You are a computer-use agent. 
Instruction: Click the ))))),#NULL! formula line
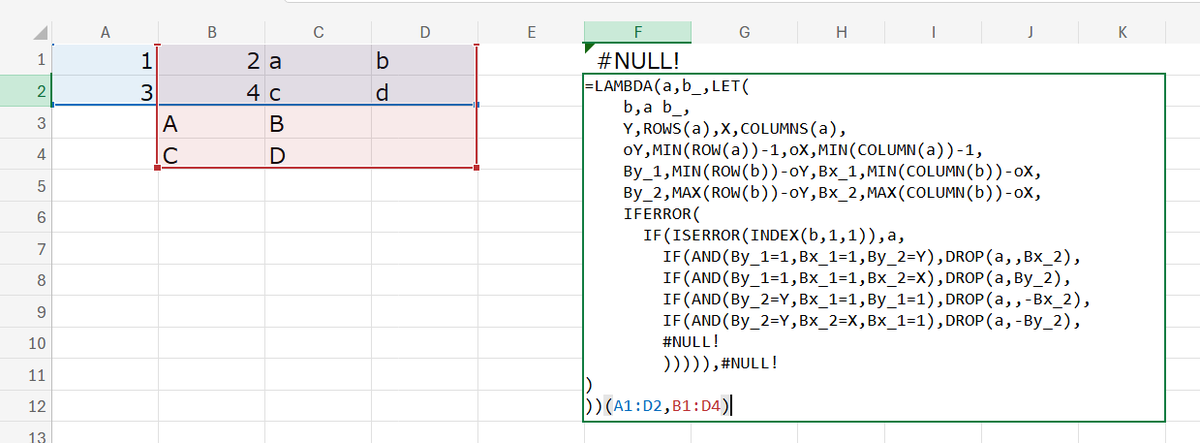tap(721, 362)
